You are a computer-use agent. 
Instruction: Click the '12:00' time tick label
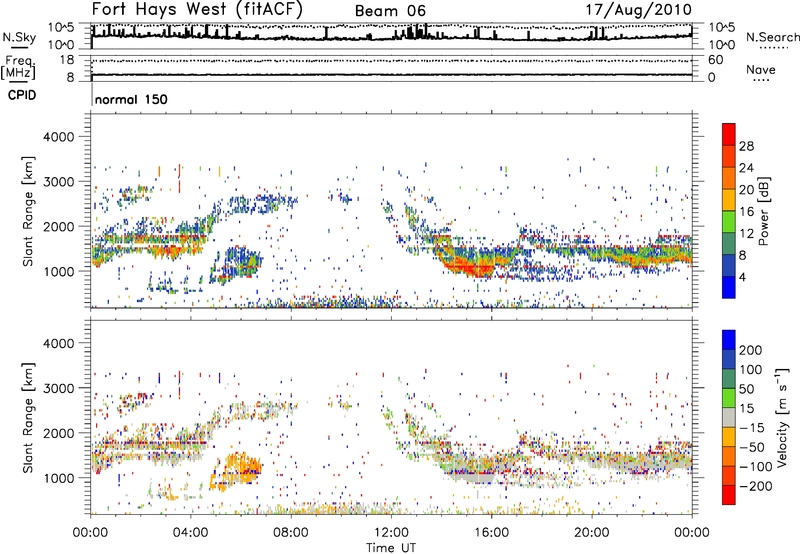point(391,532)
